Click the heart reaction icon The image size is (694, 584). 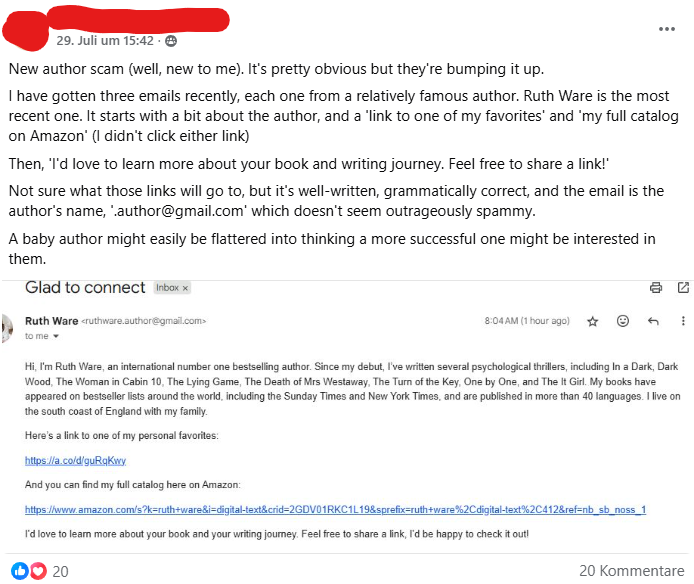click(38, 570)
